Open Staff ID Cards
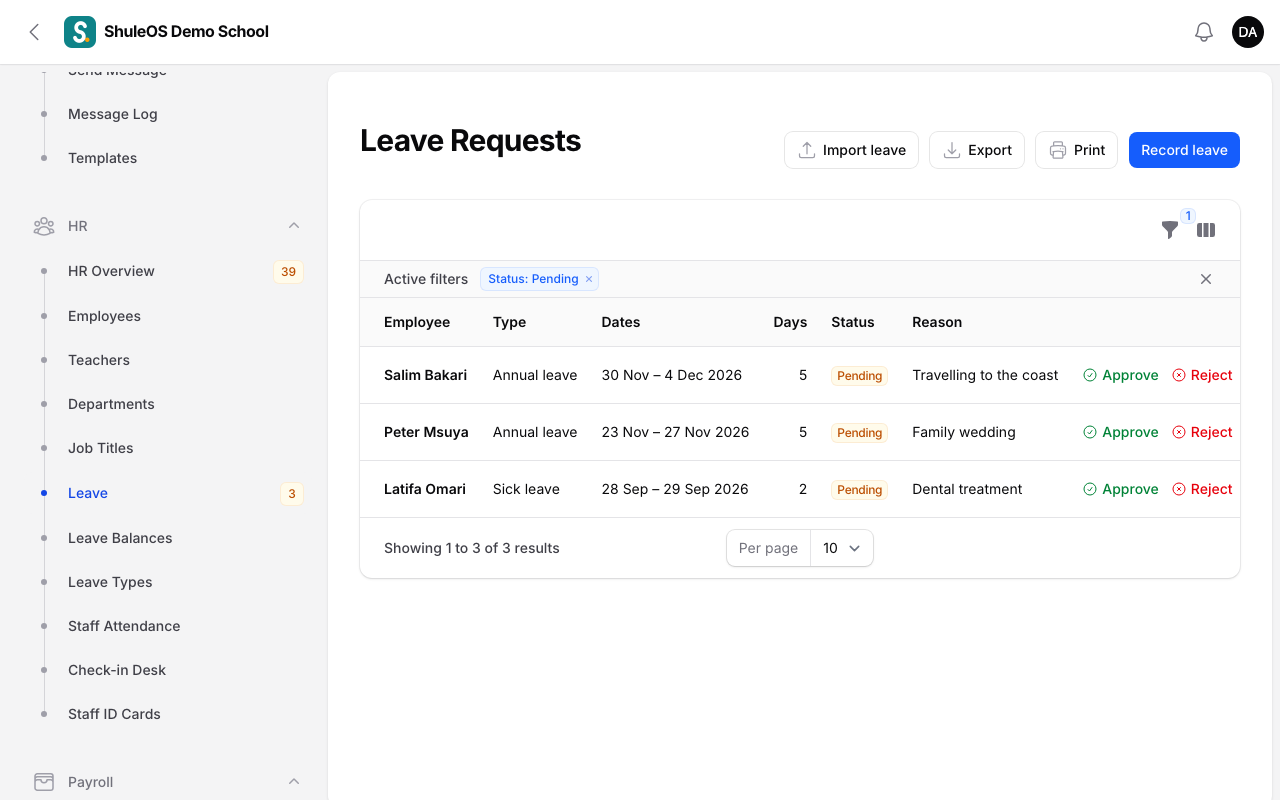 114,714
